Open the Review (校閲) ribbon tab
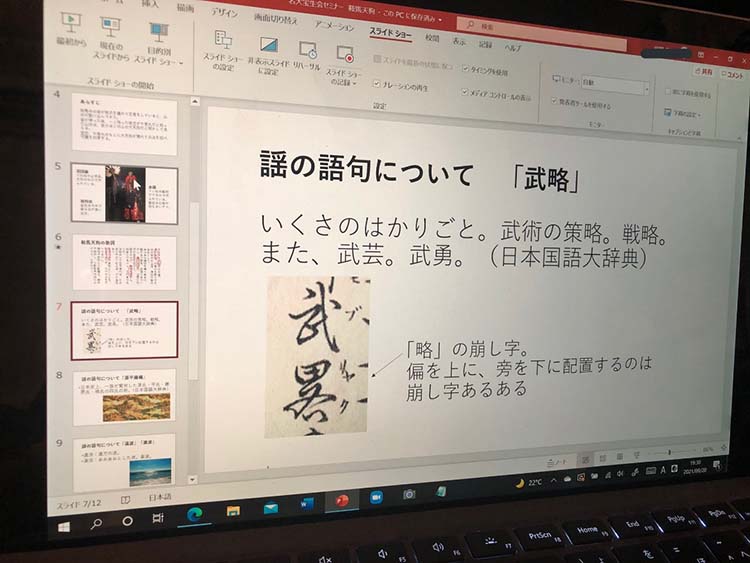The height and width of the screenshot is (563, 750). (432, 38)
